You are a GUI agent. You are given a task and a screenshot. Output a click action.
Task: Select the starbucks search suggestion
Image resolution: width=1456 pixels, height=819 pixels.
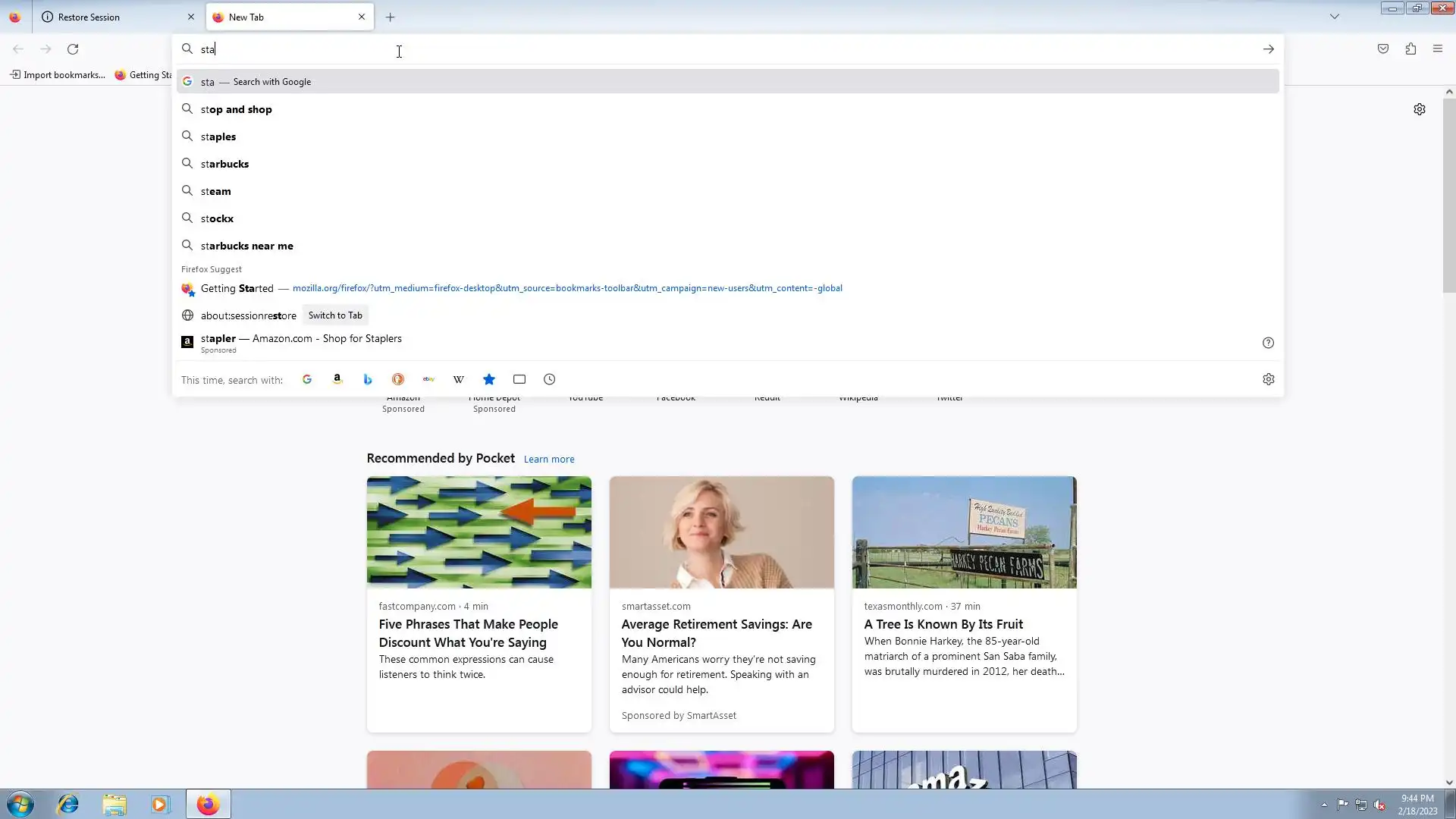225,164
